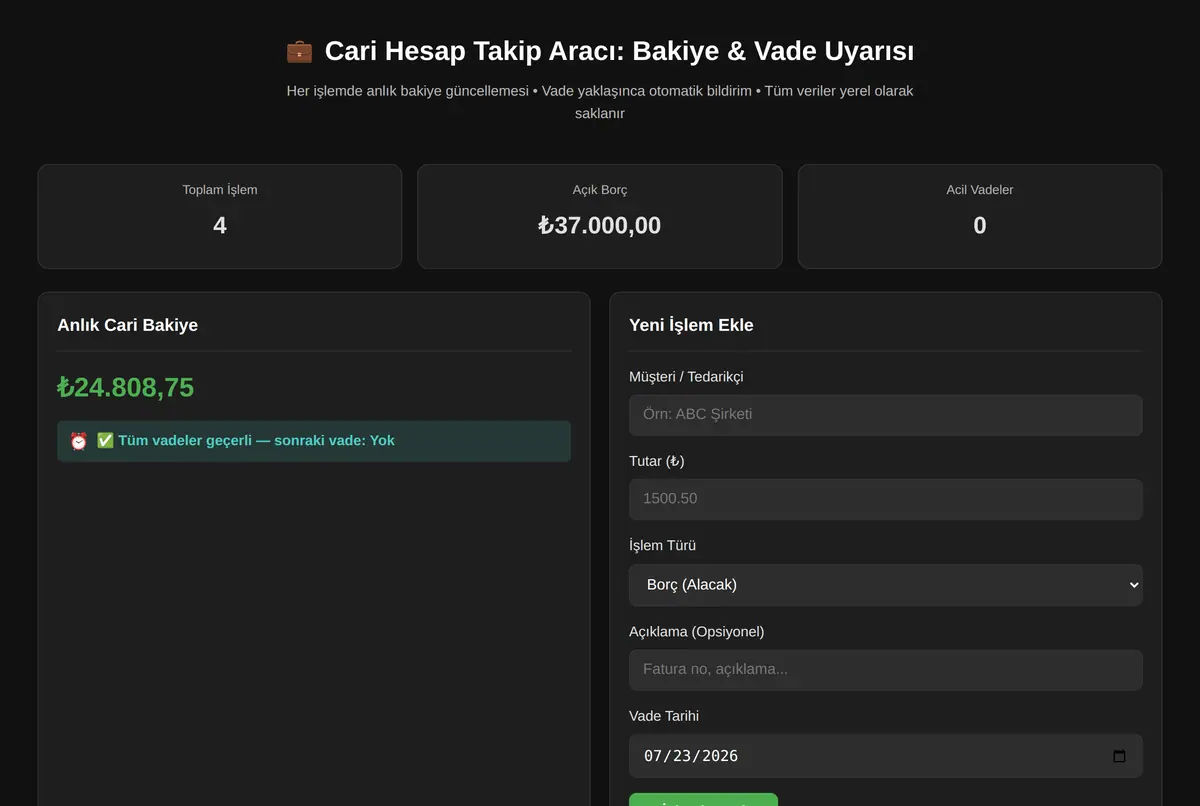Viewport: 1200px width, 806px height.
Task: Click the Açık Borç amount ₺37.000,00
Action: click(x=600, y=226)
